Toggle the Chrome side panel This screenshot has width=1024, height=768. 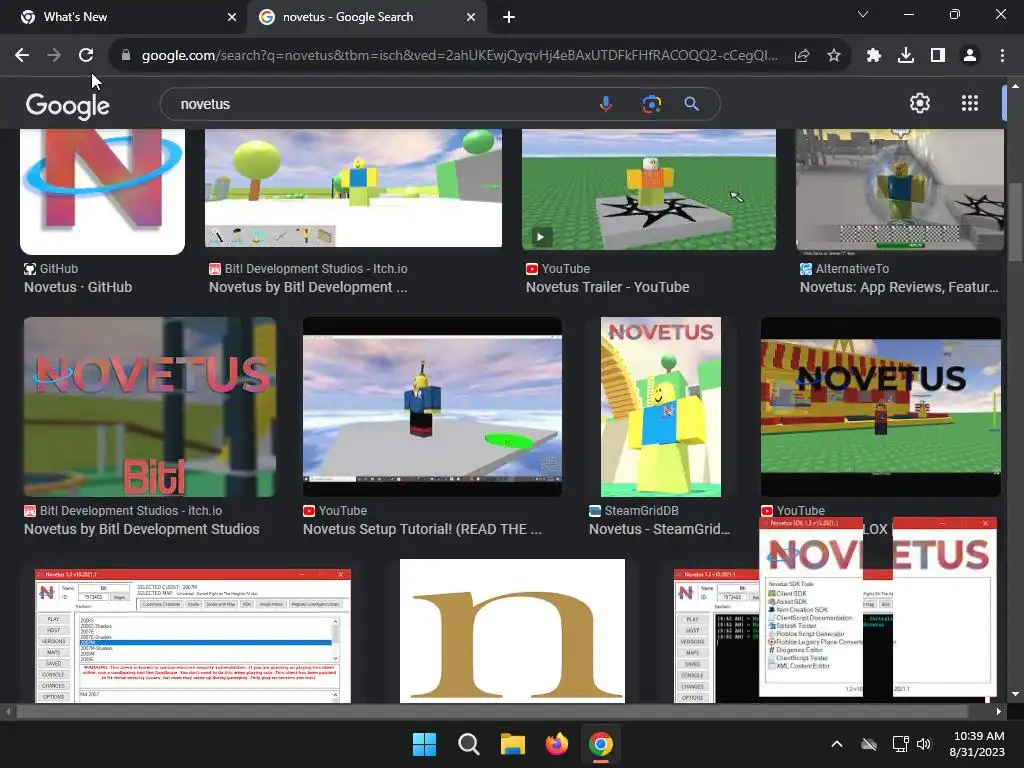tap(938, 56)
